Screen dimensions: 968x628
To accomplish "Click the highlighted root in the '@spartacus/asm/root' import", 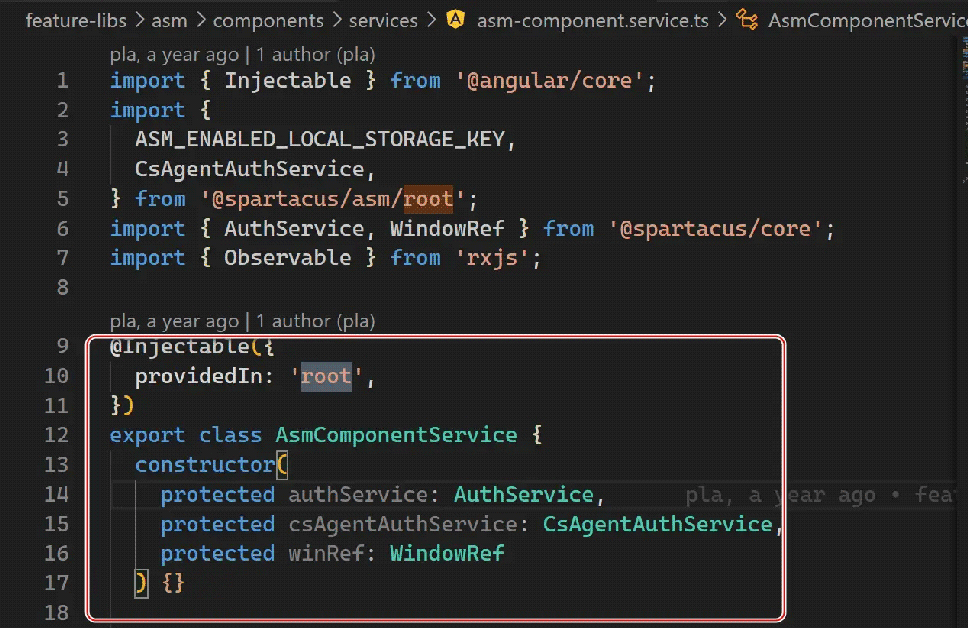I will tap(428, 199).
